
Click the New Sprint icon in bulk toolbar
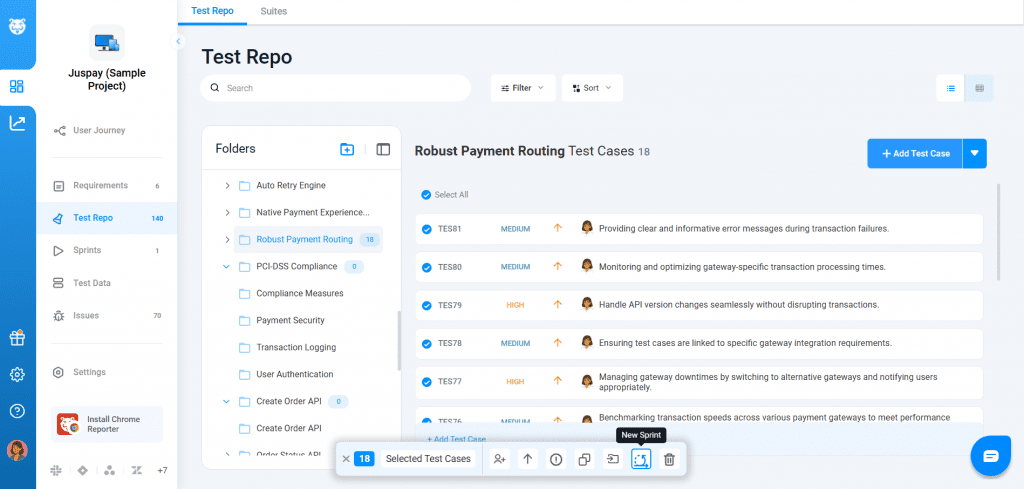[641, 459]
